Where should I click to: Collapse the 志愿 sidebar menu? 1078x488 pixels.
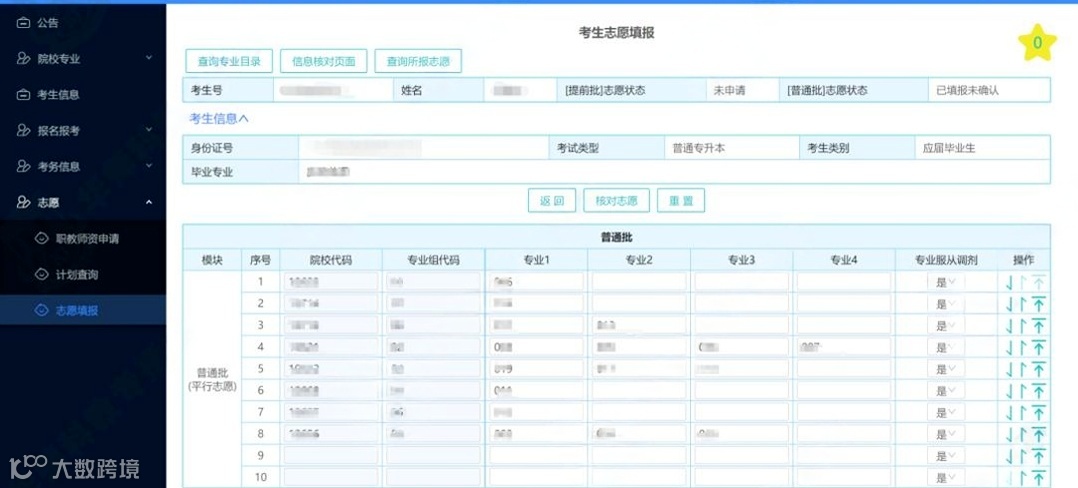click(82, 202)
